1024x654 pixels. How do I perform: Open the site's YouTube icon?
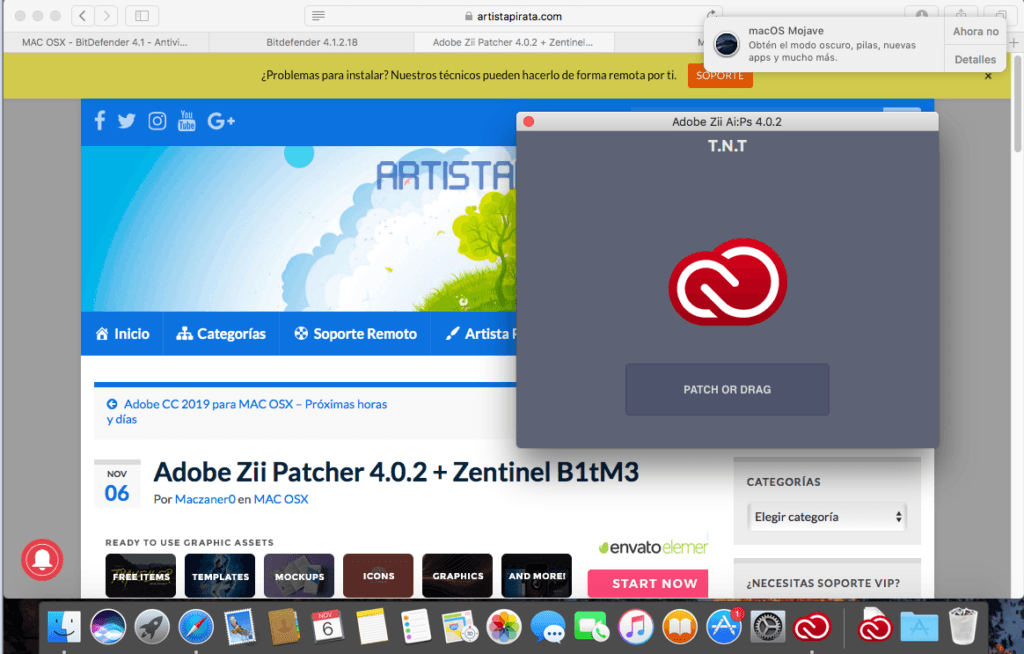(x=187, y=121)
